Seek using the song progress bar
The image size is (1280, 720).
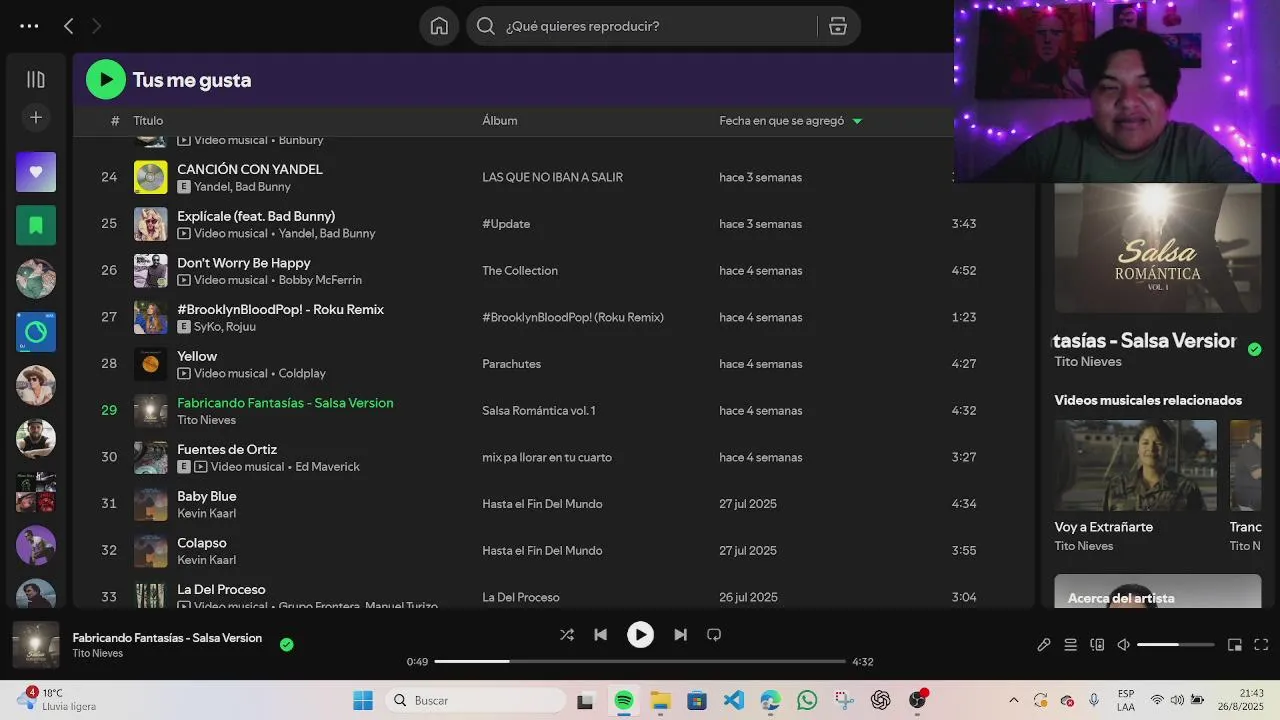click(x=640, y=662)
